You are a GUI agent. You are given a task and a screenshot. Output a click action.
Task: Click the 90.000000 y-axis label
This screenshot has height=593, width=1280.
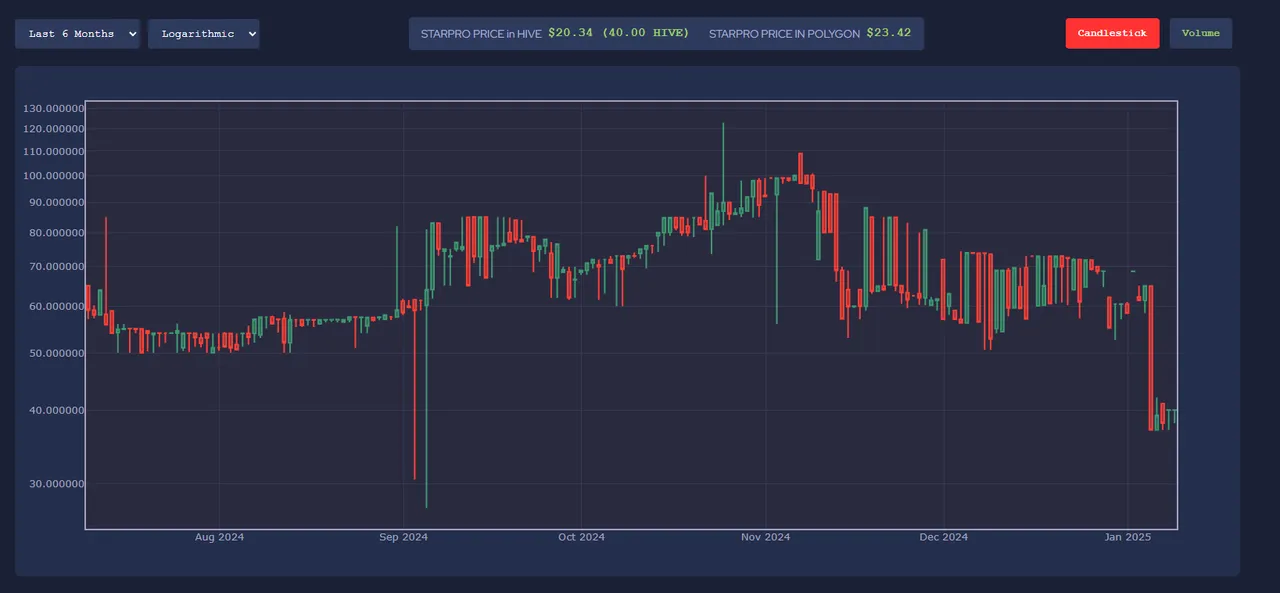55,202
